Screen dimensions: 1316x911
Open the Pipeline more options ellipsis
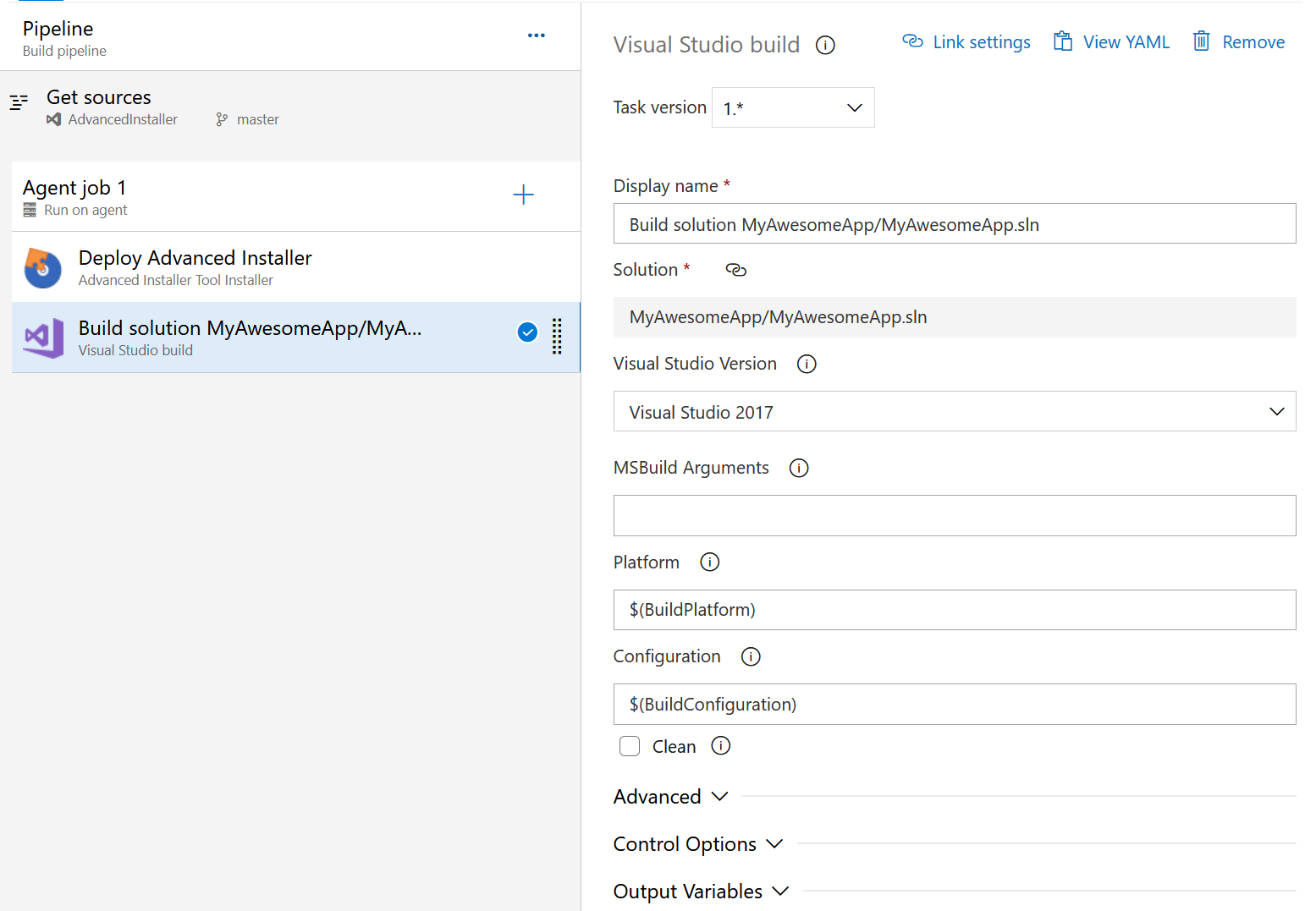536,36
